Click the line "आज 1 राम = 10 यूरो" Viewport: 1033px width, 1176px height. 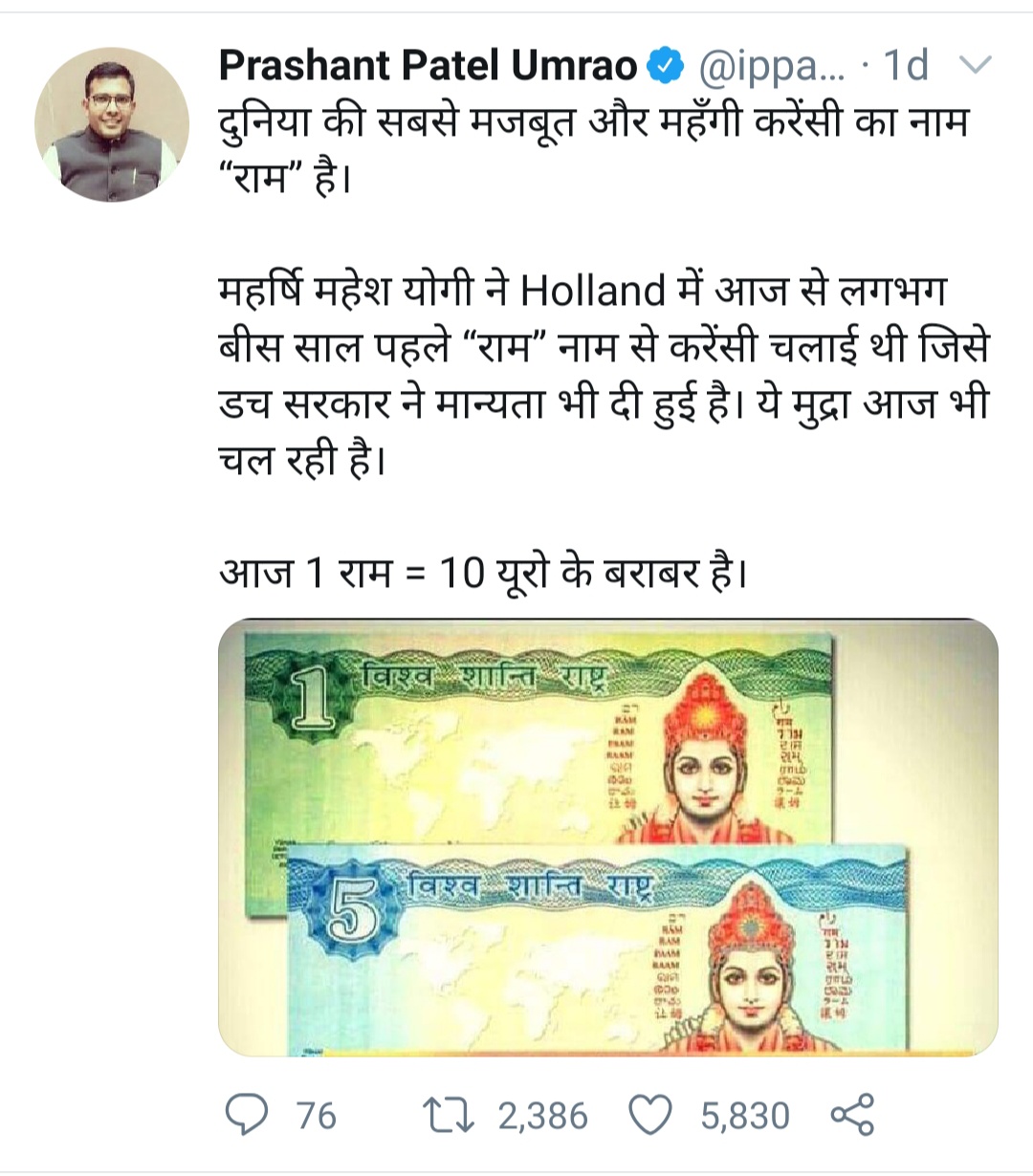482,573
